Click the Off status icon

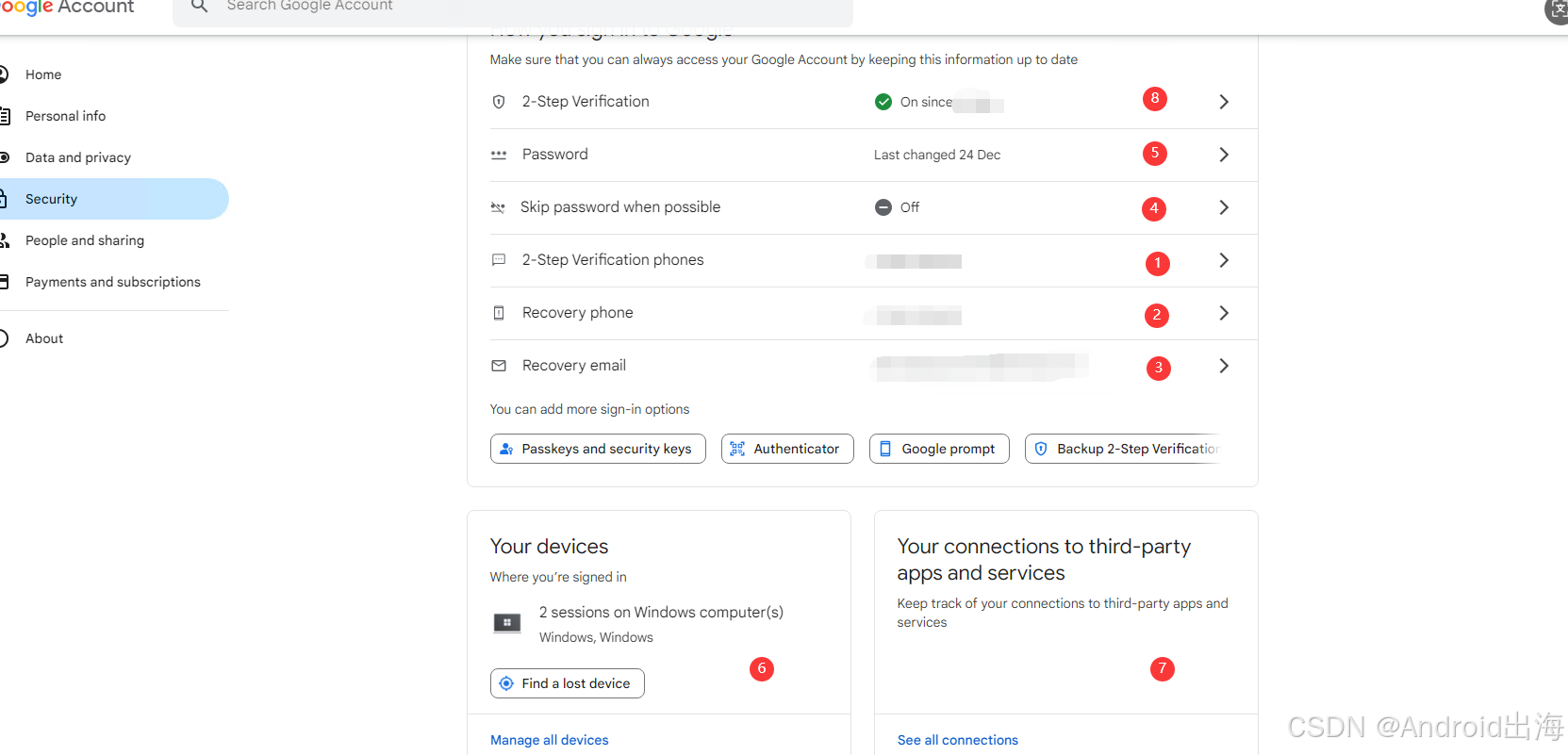(x=883, y=207)
